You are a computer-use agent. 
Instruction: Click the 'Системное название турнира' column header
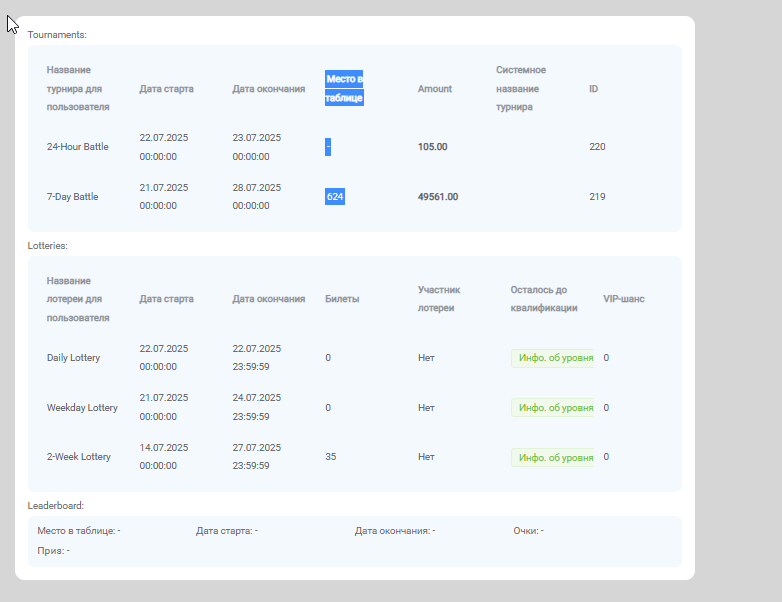(521, 88)
